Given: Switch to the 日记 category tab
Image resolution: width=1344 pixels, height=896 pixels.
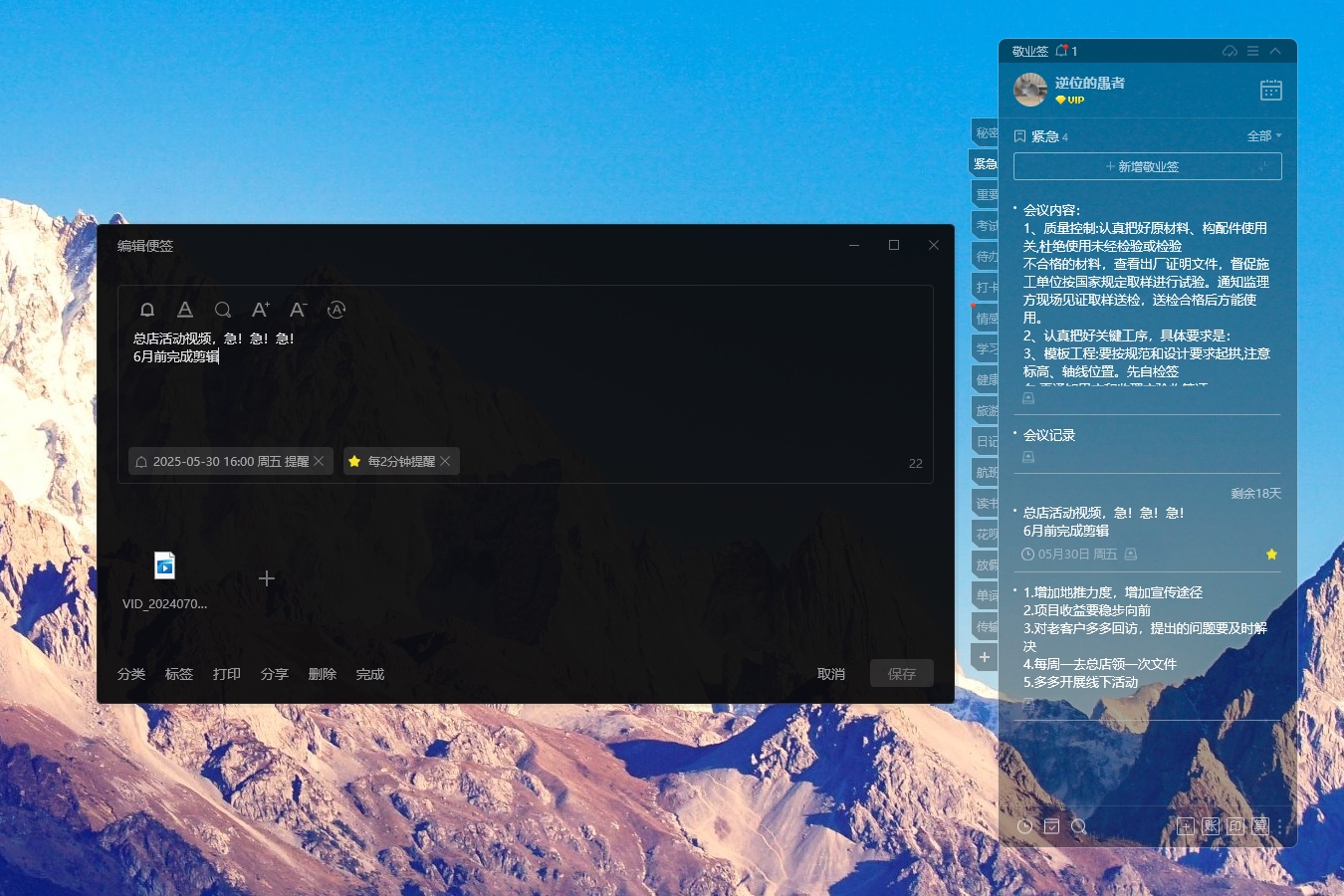Looking at the screenshot, I should (986, 442).
